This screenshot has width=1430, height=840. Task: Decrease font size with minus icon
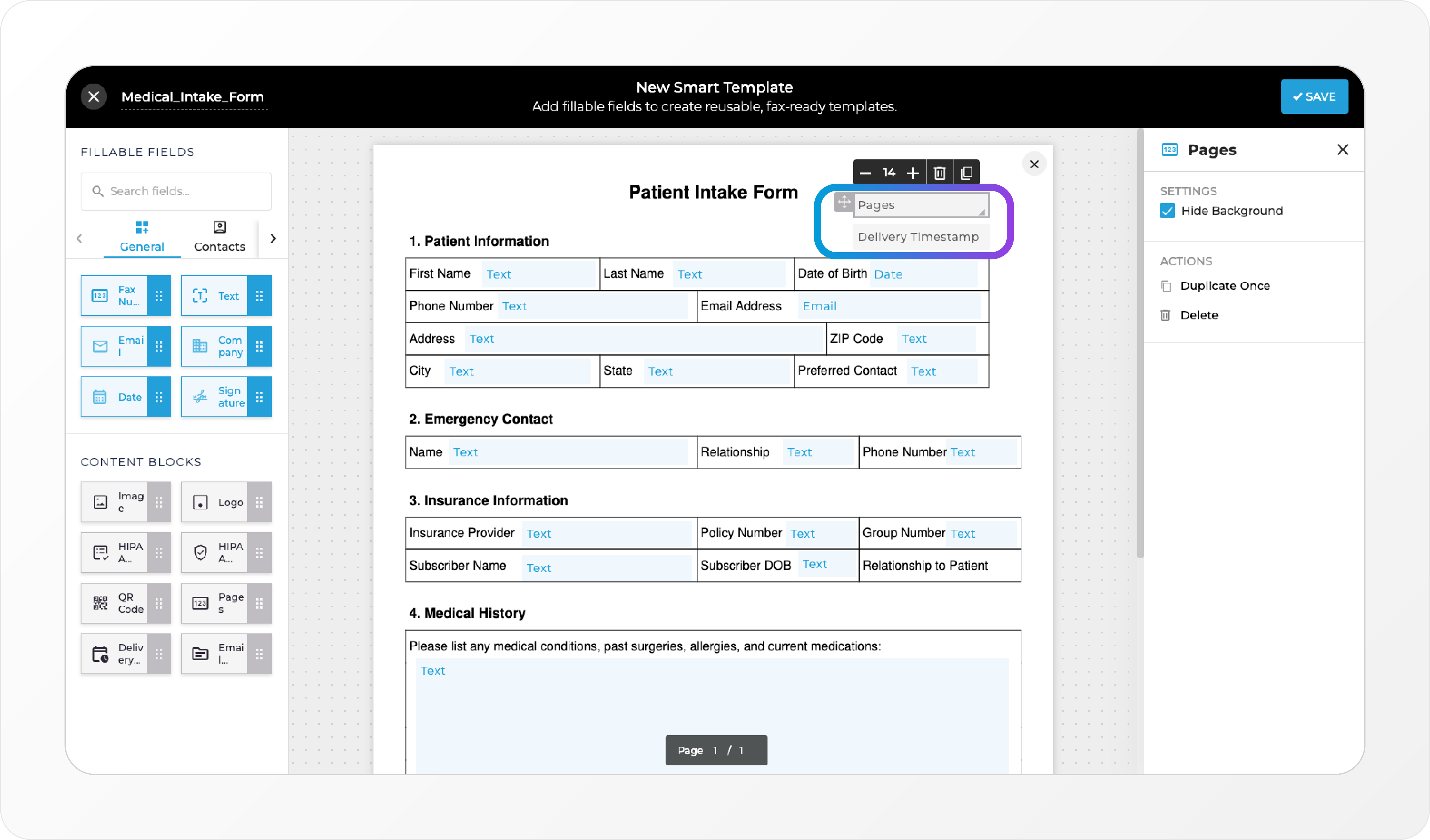click(x=865, y=173)
